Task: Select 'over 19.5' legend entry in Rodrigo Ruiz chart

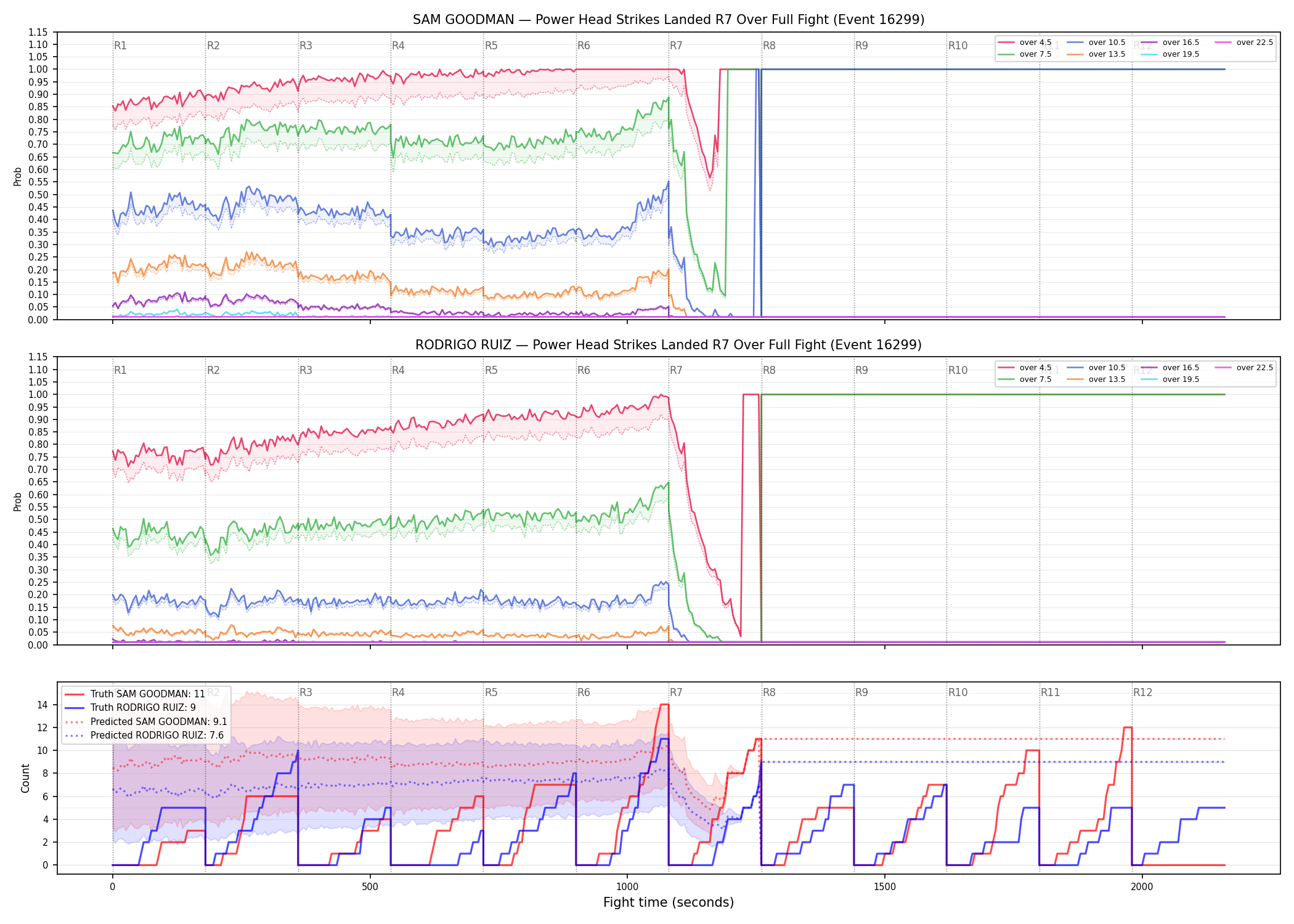Action: pos(1170,379)
